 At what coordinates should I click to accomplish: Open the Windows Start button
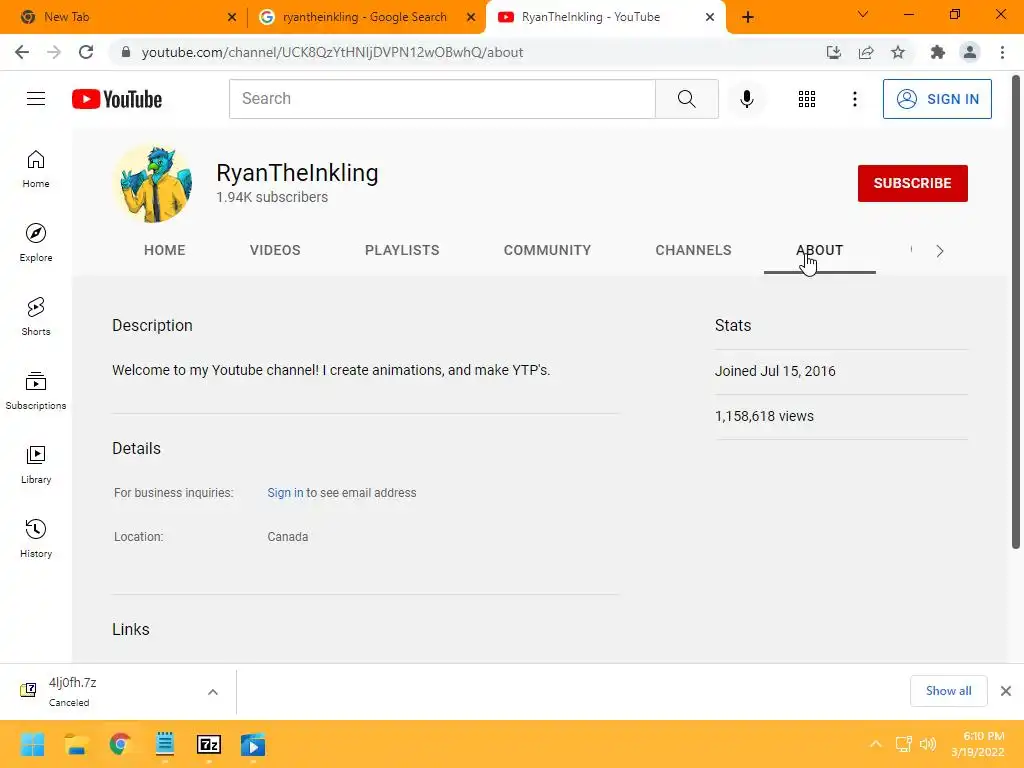pos(32,744)
